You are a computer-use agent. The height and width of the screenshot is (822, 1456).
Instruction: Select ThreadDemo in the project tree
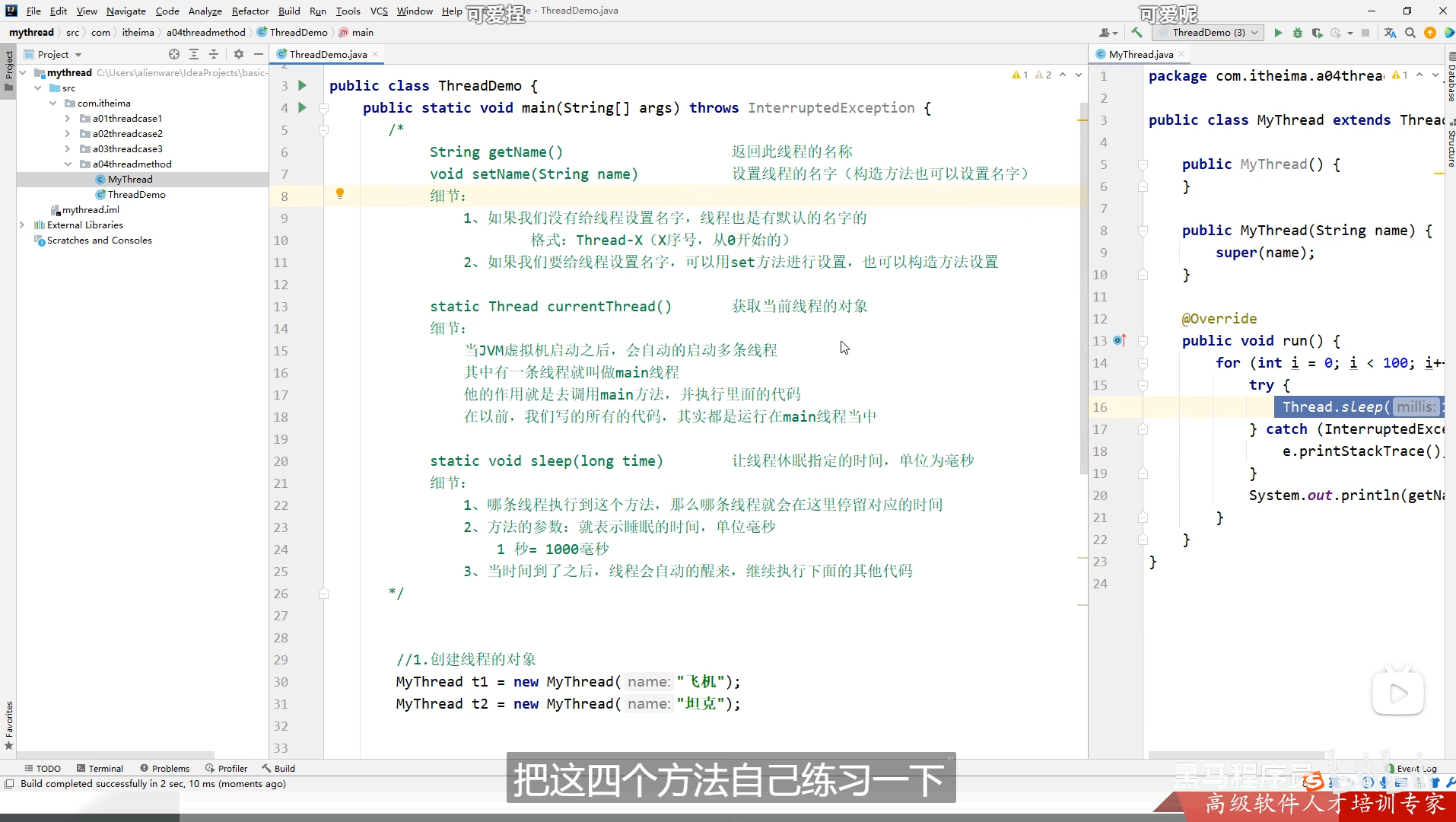[x=136, y=194]
